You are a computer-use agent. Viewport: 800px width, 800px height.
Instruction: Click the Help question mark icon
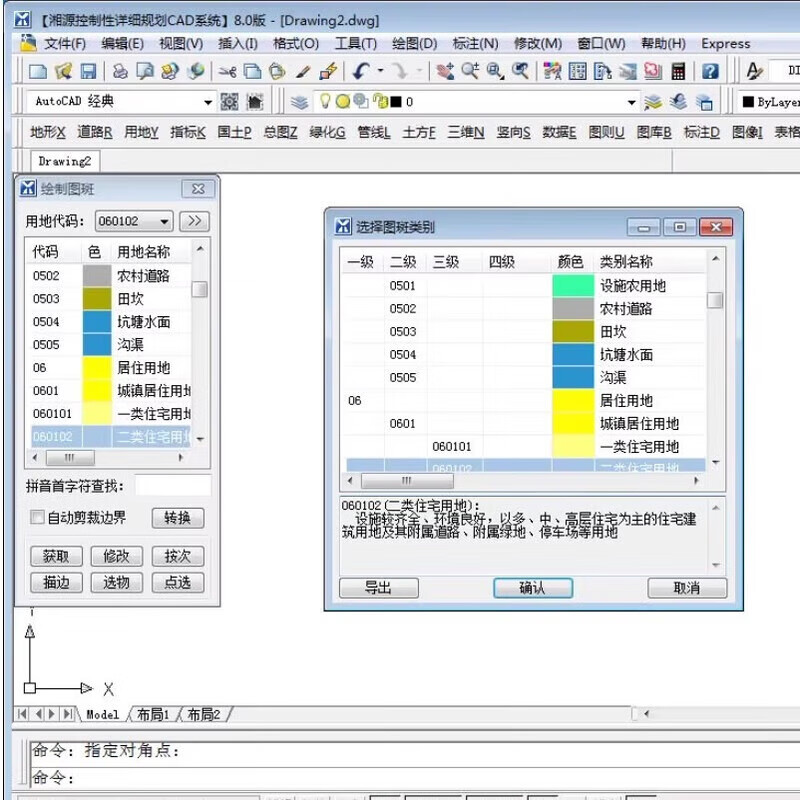point(710,72)
